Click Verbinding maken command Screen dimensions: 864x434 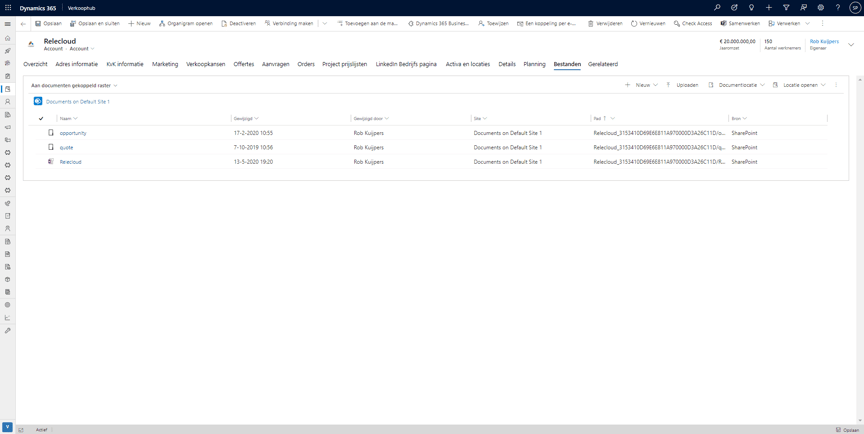click(x=289, y=24)
